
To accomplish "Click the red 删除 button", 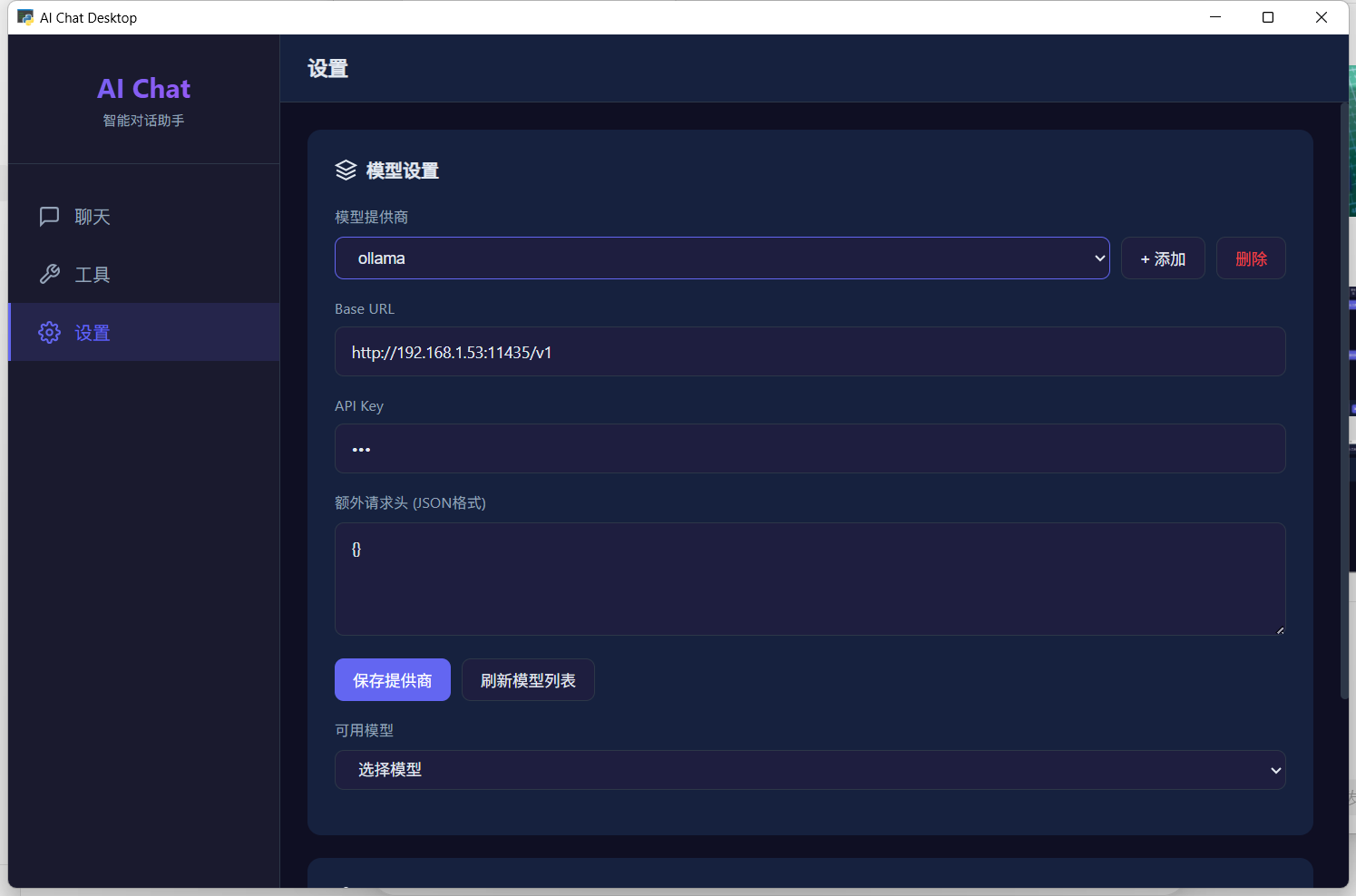I will (1251, 258).
